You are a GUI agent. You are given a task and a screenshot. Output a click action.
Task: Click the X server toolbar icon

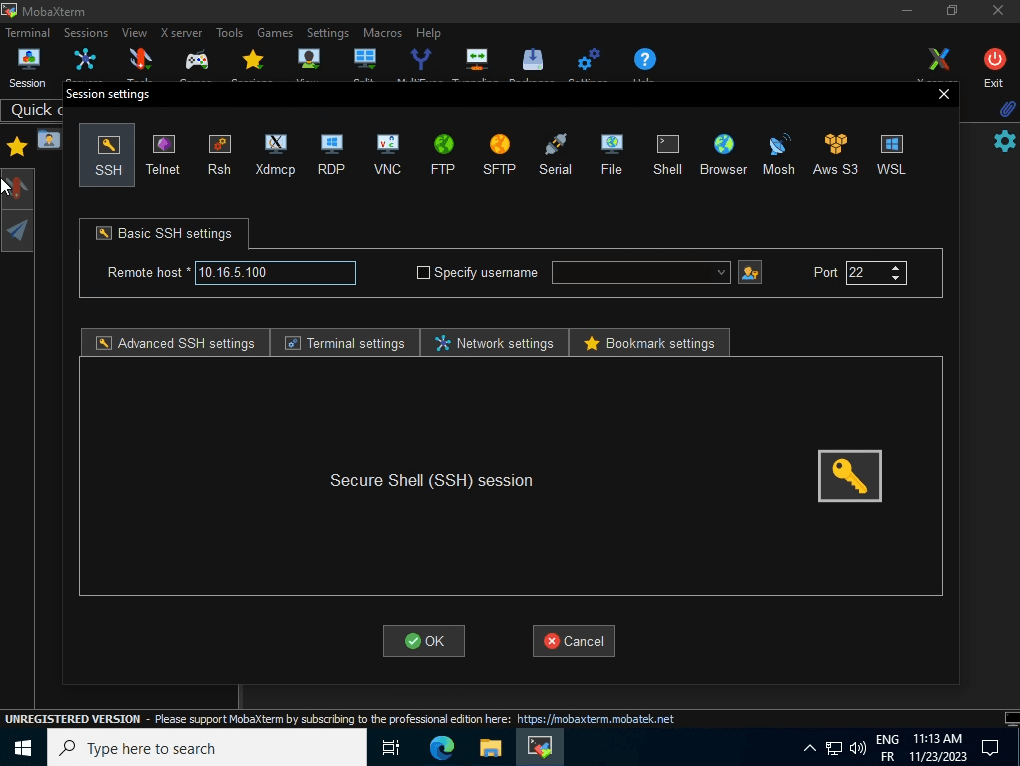coord(938,60)
